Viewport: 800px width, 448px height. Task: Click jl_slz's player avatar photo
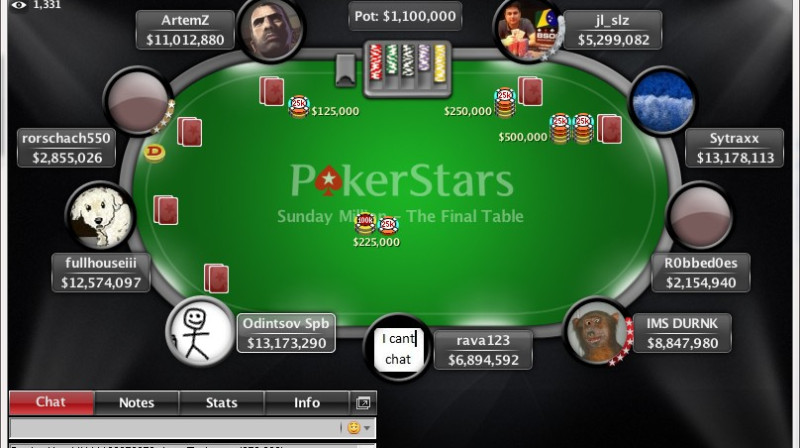[528, 32]
